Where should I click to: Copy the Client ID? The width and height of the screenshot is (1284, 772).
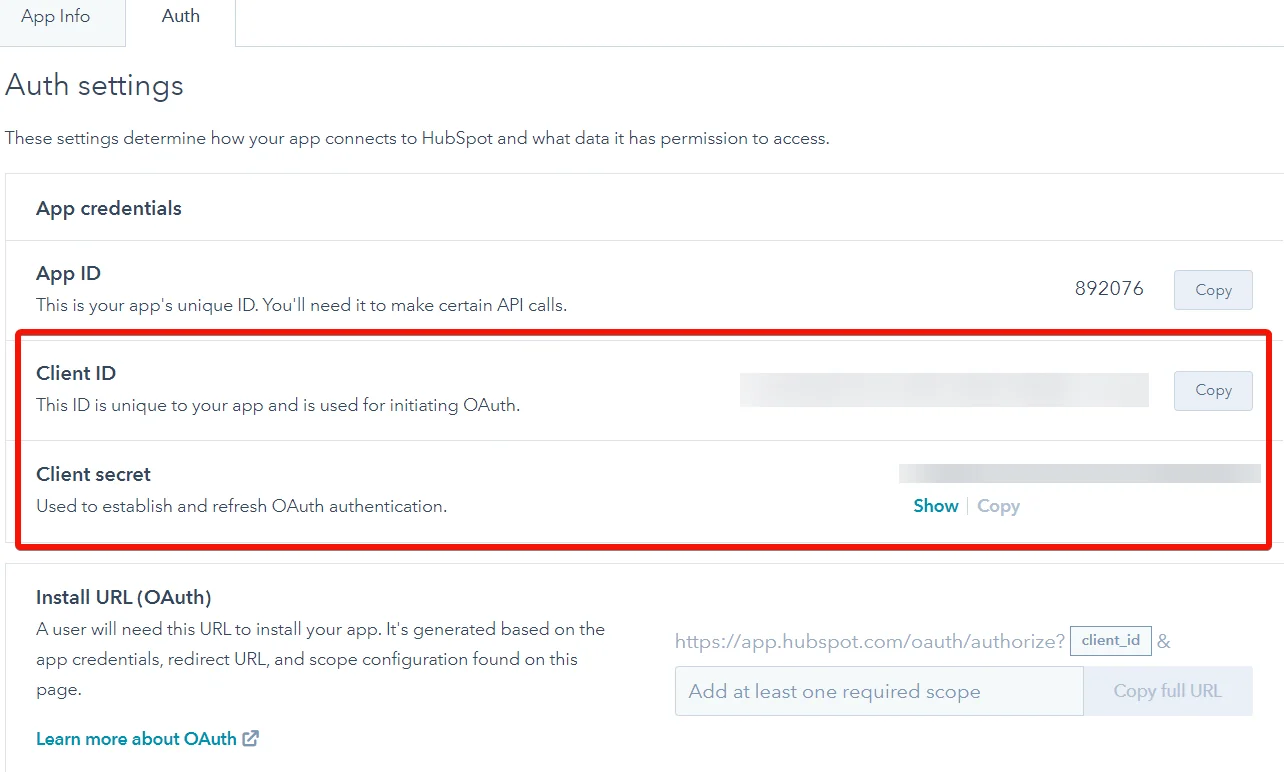click(1213, 390)
